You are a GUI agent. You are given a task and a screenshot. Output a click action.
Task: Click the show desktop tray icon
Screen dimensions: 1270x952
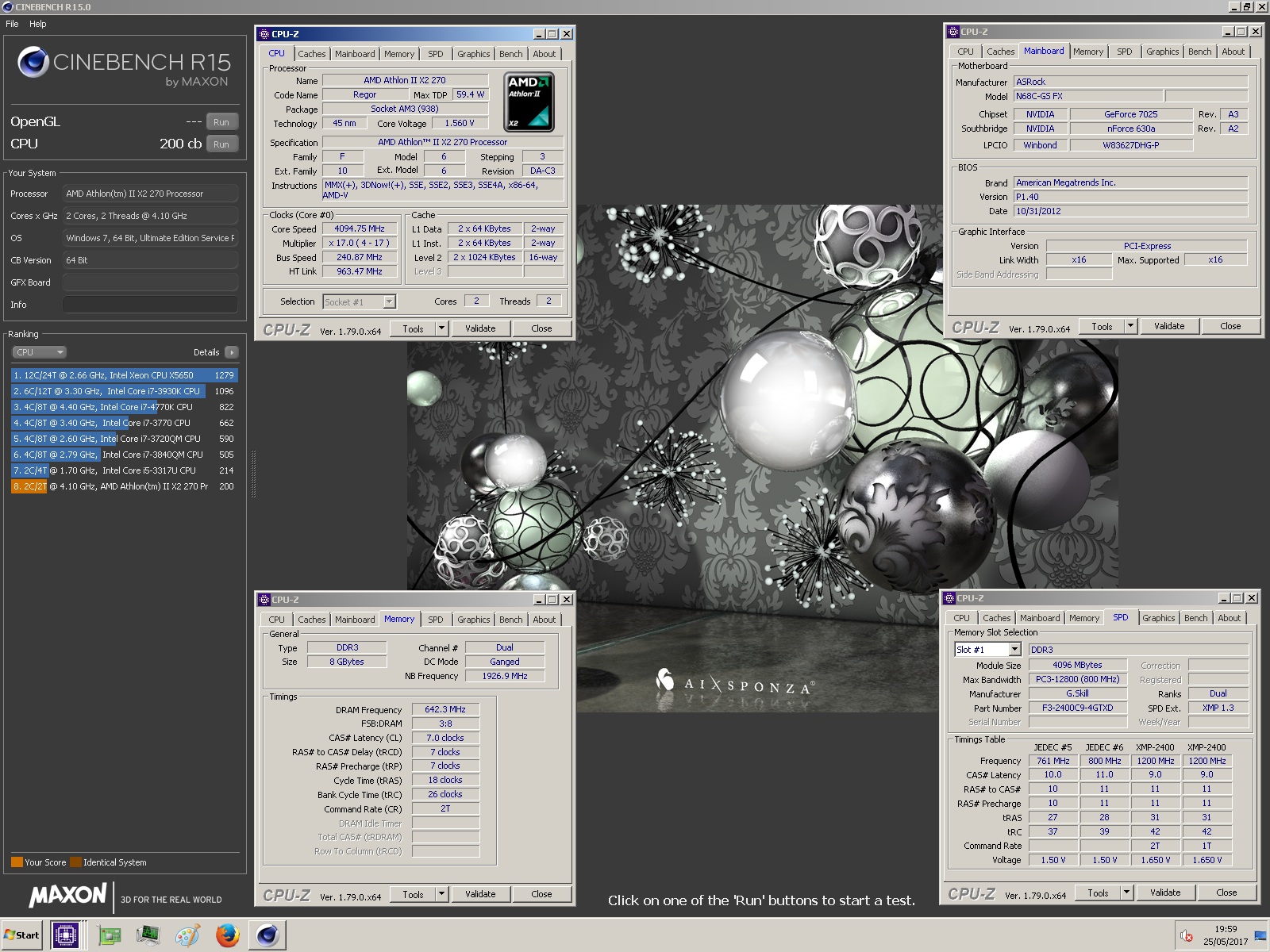coord(1260,935)
